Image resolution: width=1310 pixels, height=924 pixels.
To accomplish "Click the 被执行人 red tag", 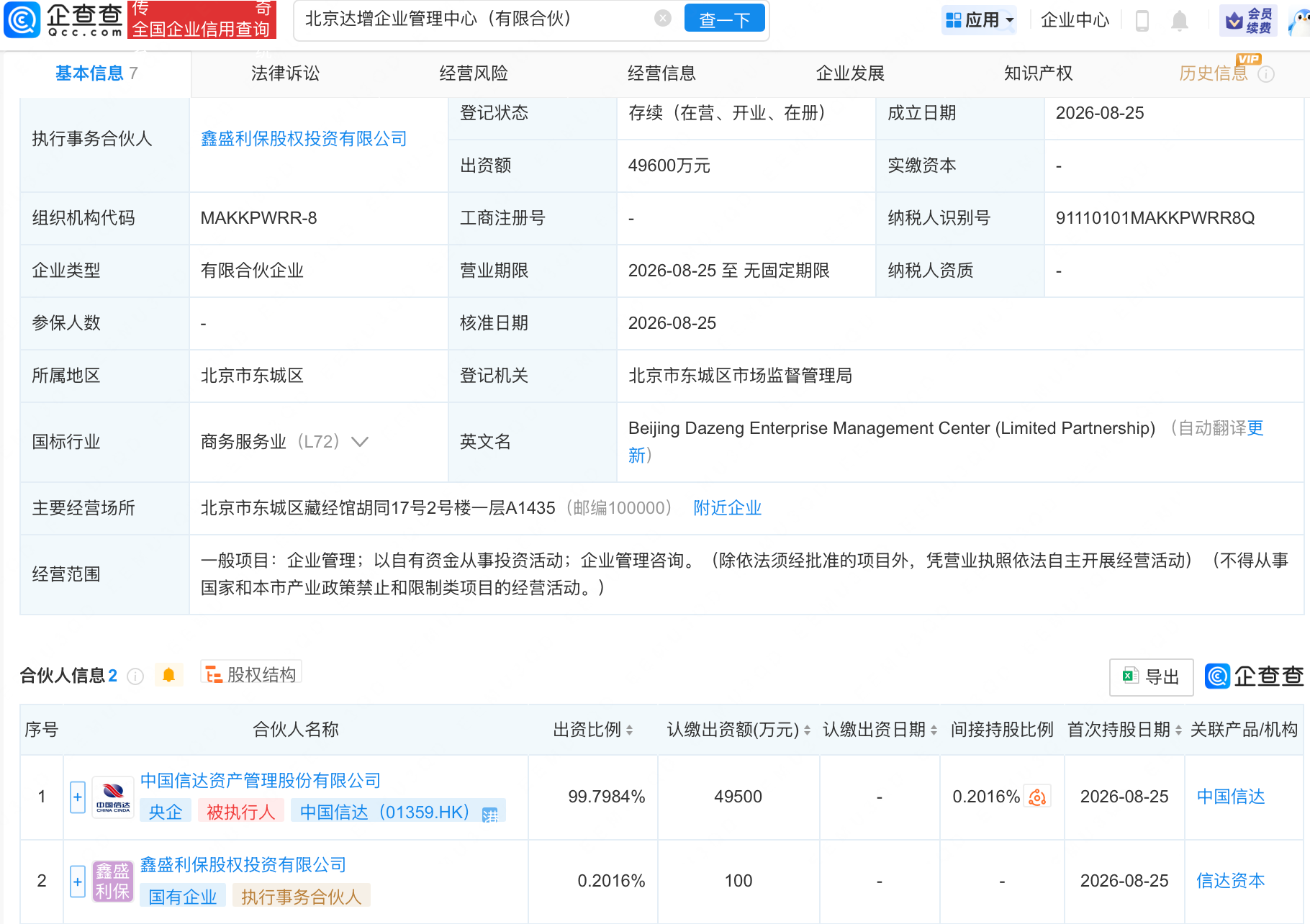I will (x=241, y=812).
